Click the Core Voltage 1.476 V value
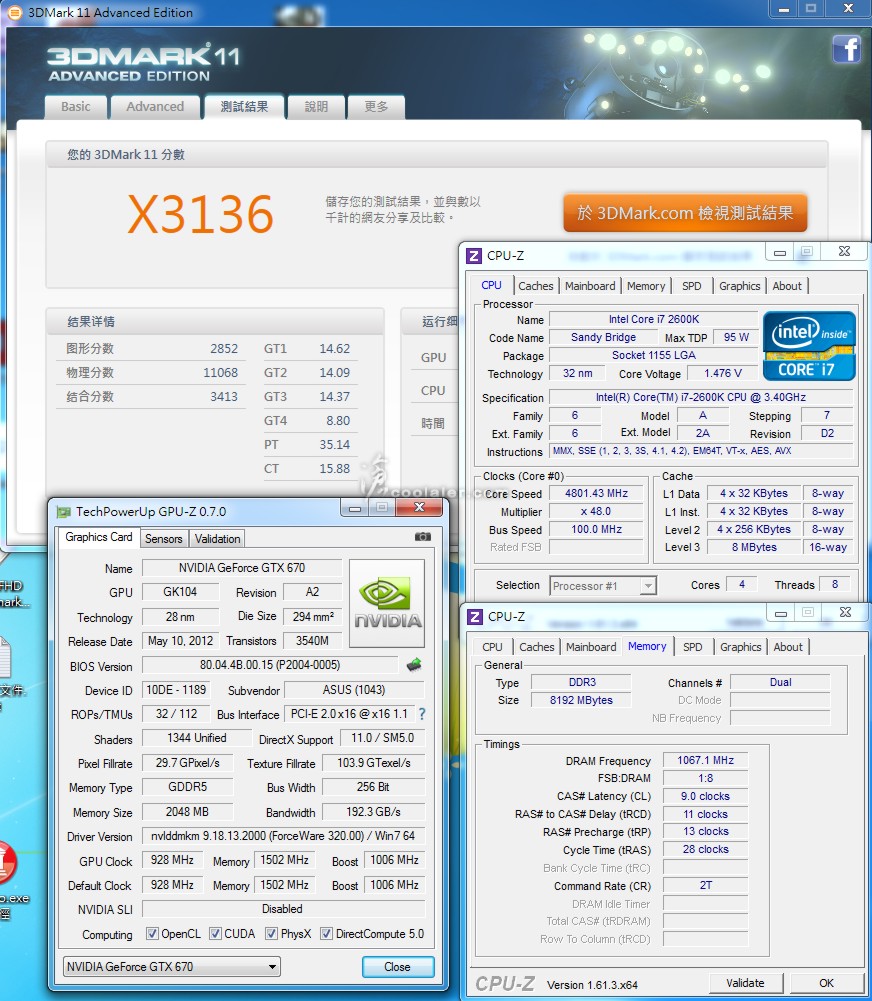The height and width of the screenshot is (1001, 872). coord(723,373)
